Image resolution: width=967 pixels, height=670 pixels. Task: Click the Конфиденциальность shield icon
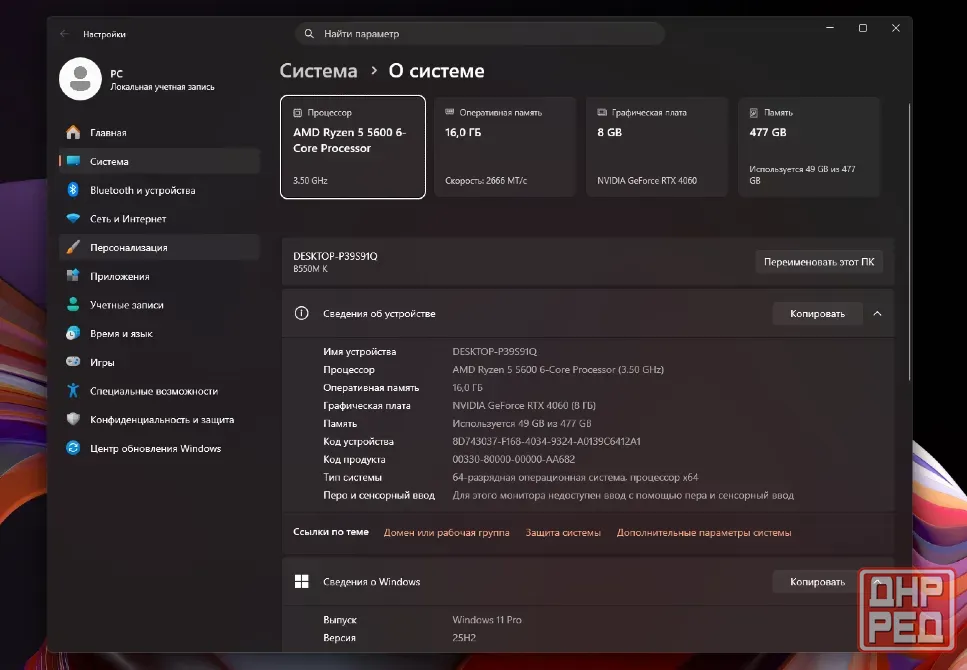click(73, 419)
